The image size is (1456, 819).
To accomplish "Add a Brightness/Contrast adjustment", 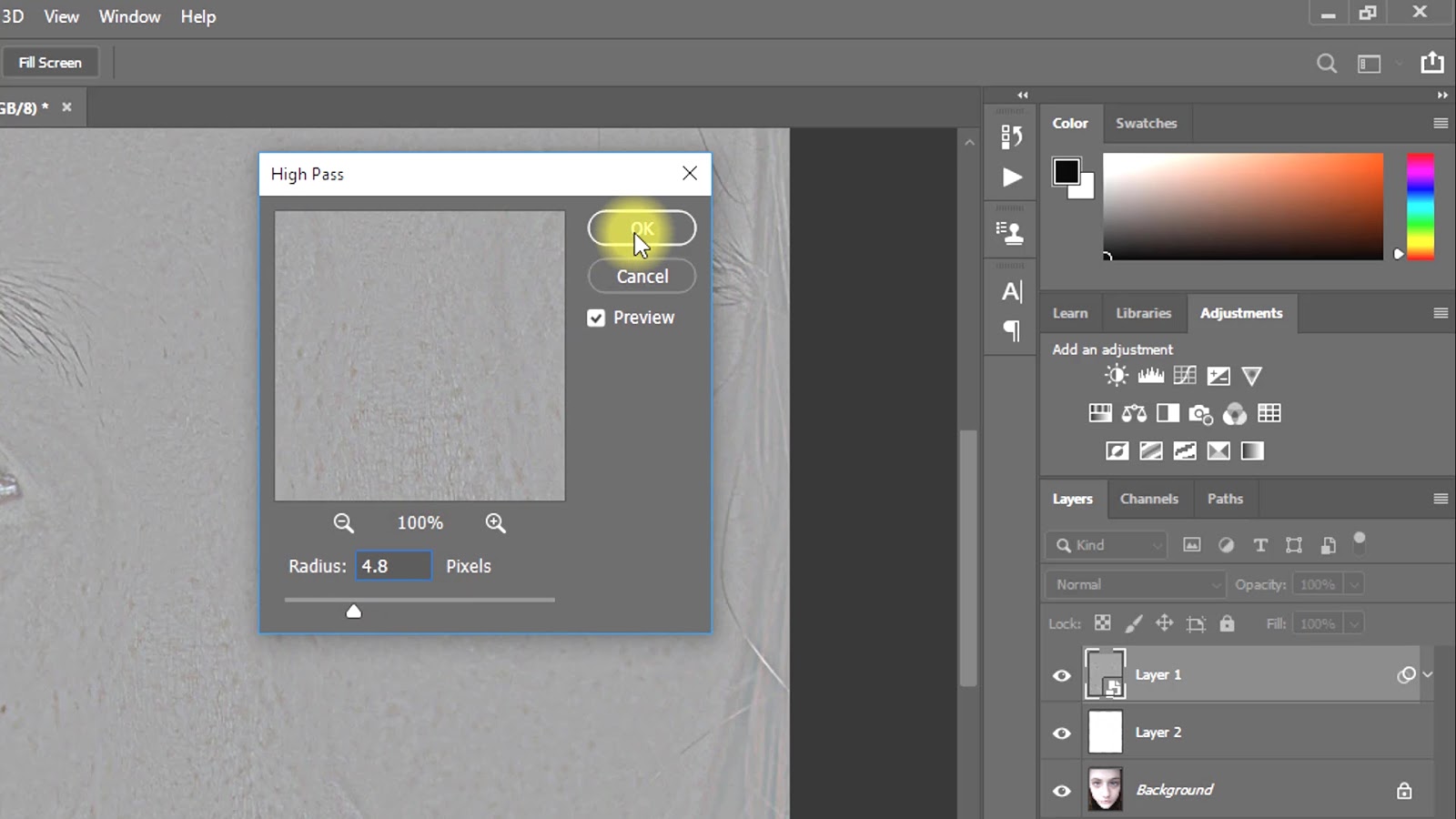I will click(x=1116, y=376).
